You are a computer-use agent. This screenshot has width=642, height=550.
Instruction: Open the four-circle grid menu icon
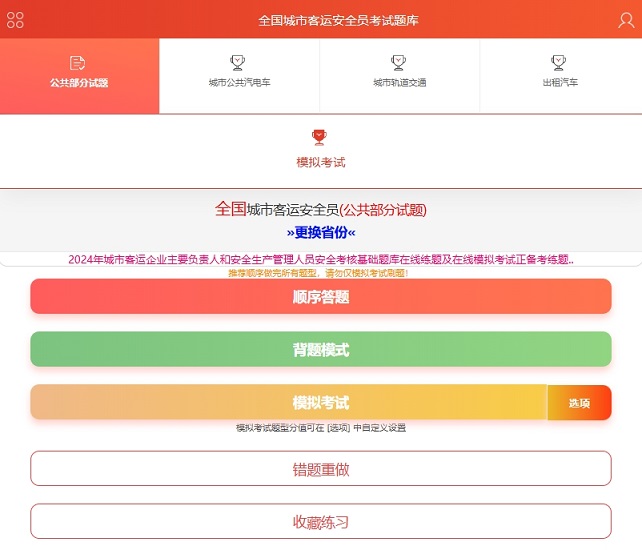pyautogui.click(x=15, y=20)
